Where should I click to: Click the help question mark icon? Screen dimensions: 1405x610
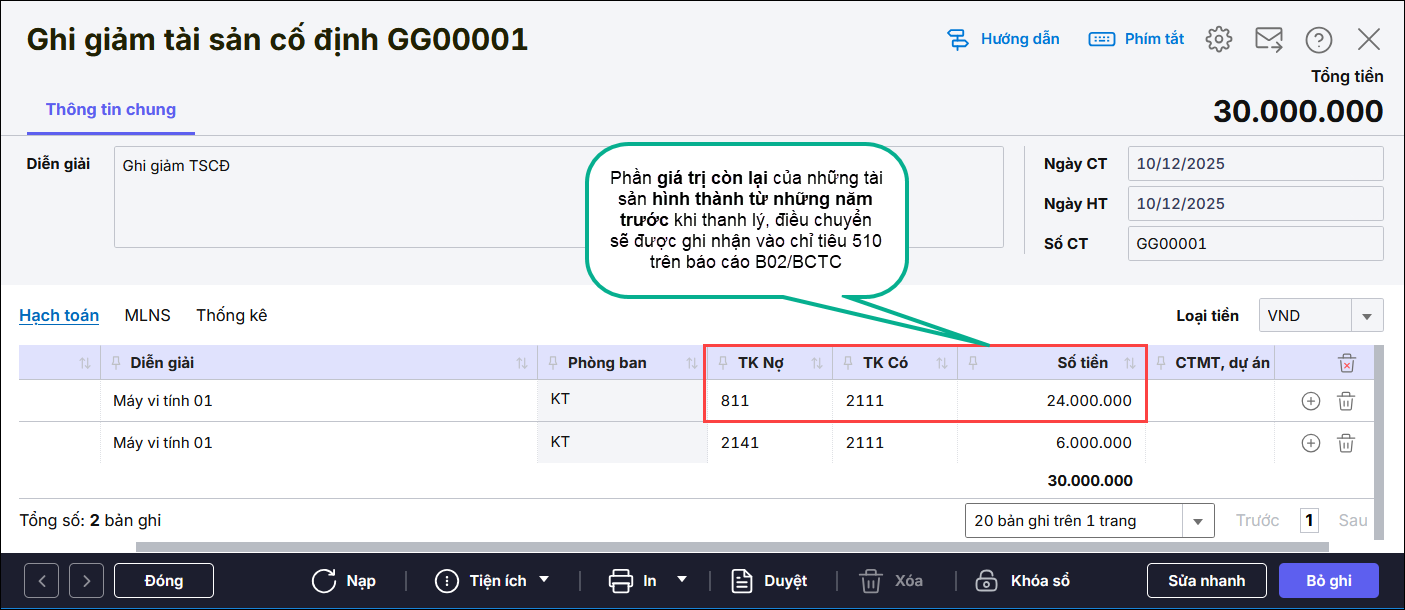(1318, 39)
